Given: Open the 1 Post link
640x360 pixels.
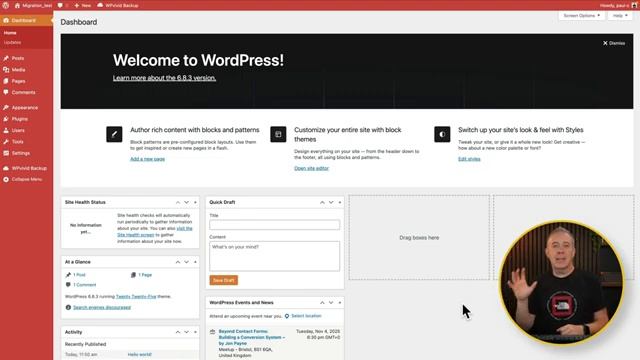Looking at the screenshot, I should [x=79, y=275].
